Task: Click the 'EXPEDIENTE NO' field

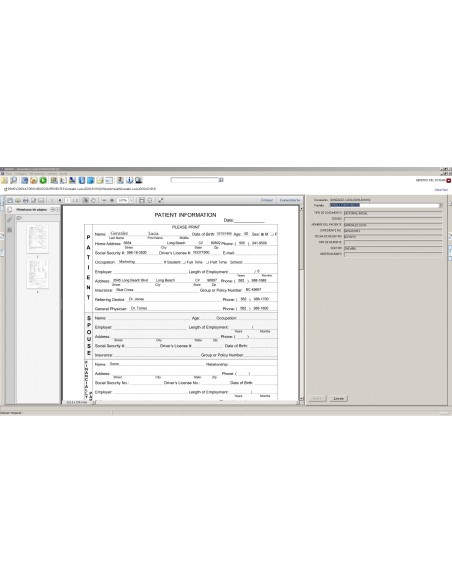Action: pos(392,231)
